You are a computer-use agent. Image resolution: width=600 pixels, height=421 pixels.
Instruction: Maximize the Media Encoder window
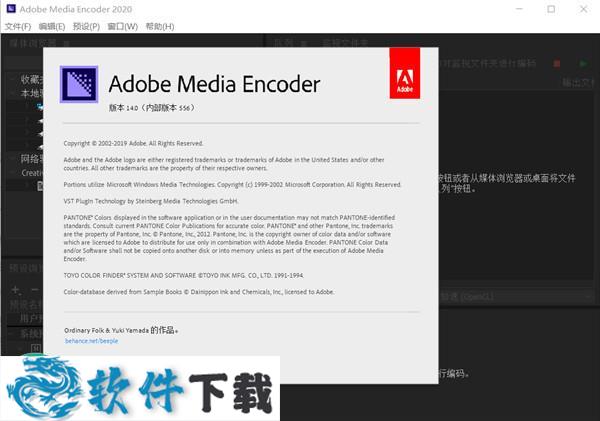tap(551, 9)
